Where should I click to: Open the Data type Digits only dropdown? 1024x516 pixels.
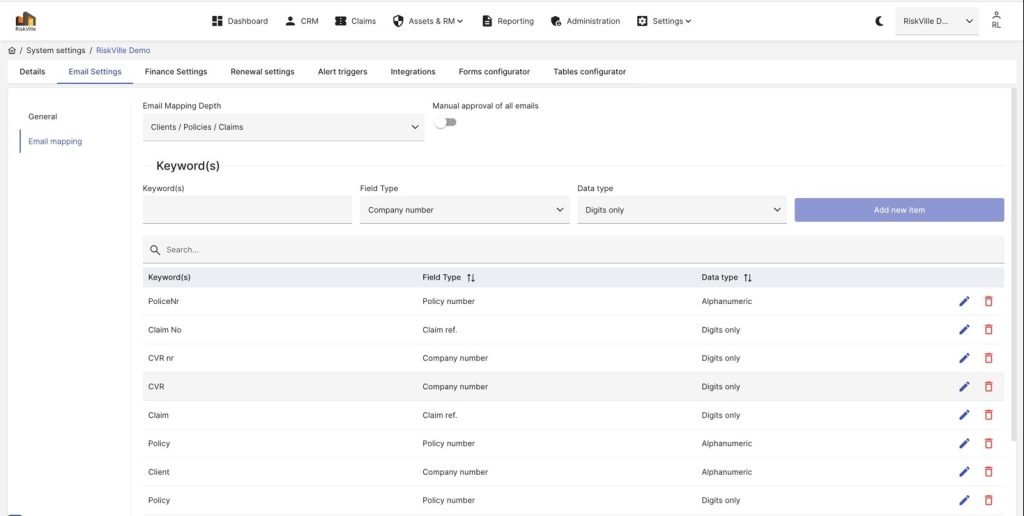pos(681,210)
